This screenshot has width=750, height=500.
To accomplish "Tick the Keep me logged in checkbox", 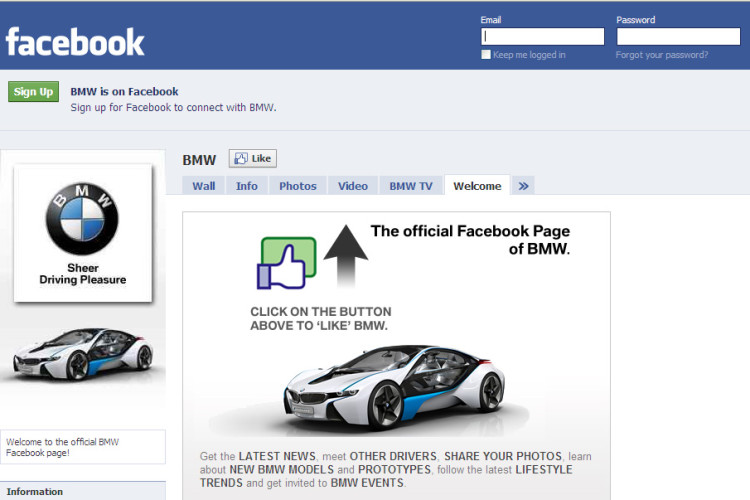I will 486,55.
